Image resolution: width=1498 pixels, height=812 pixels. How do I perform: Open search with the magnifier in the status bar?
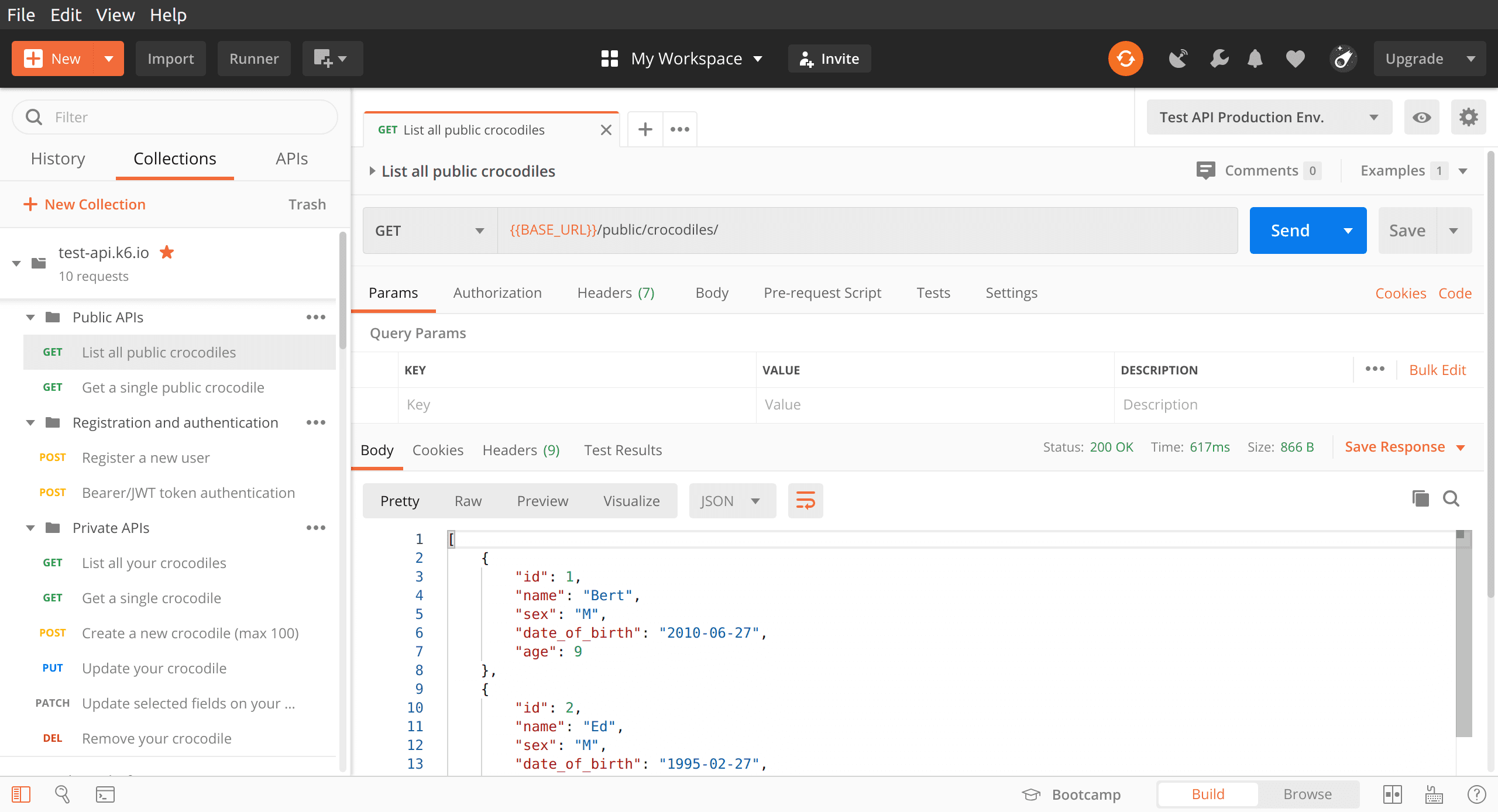point(63,794)
